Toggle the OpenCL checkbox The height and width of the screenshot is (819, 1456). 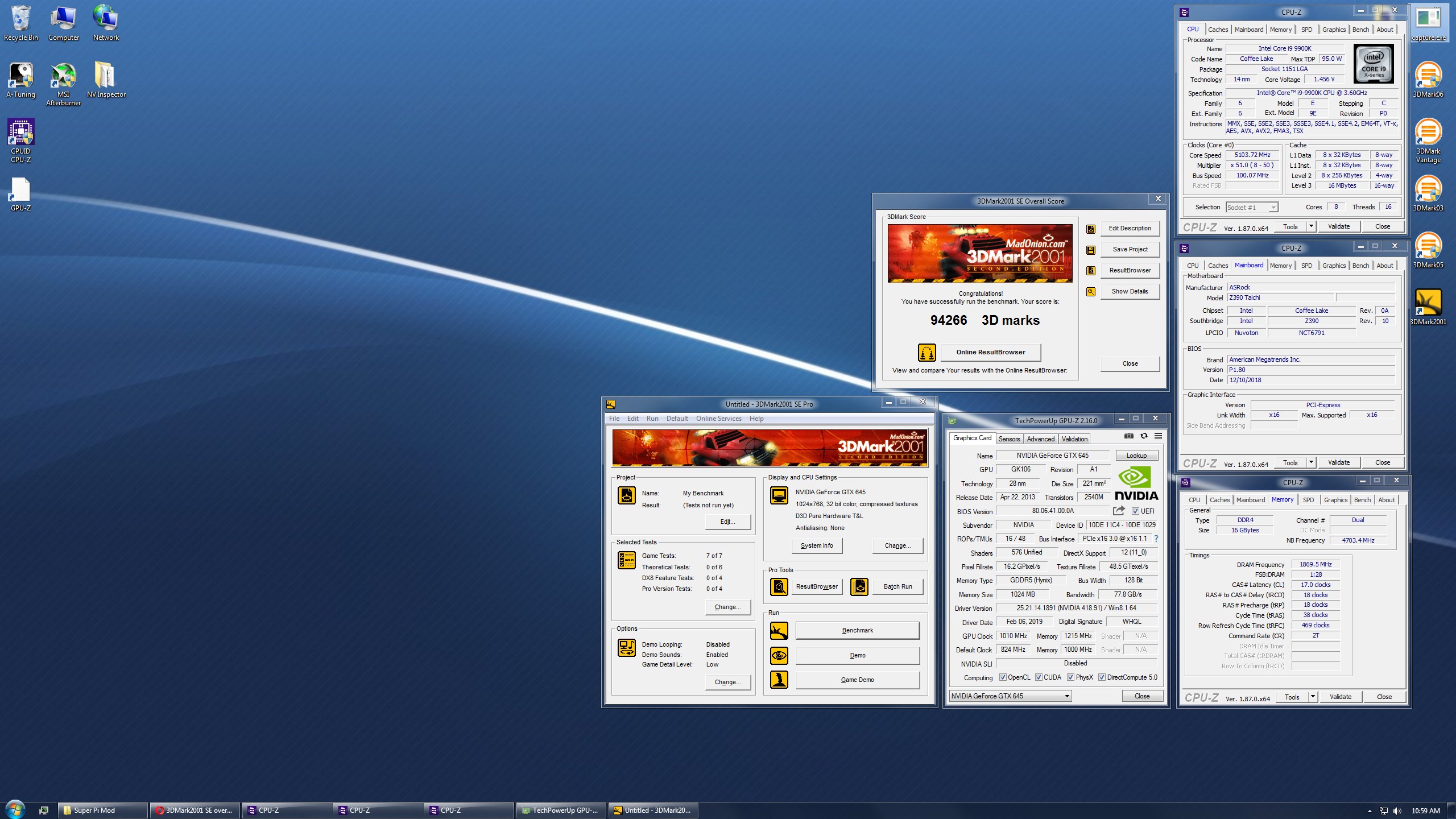[x=1003, y=677]
